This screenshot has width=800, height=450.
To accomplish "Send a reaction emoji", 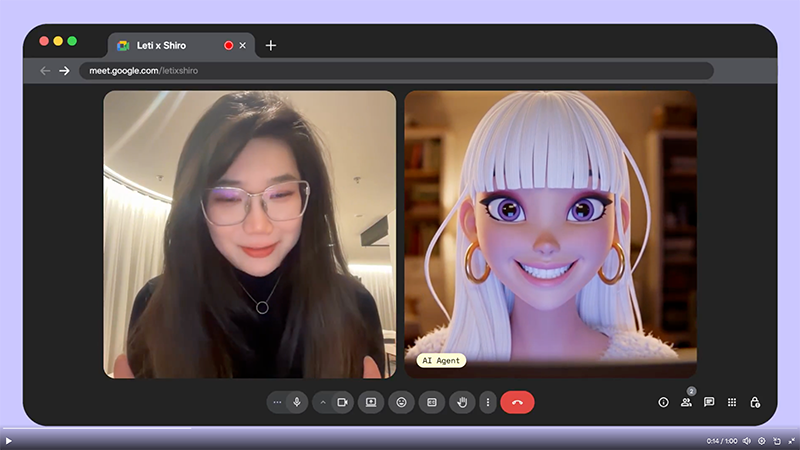I will point(402,402).
